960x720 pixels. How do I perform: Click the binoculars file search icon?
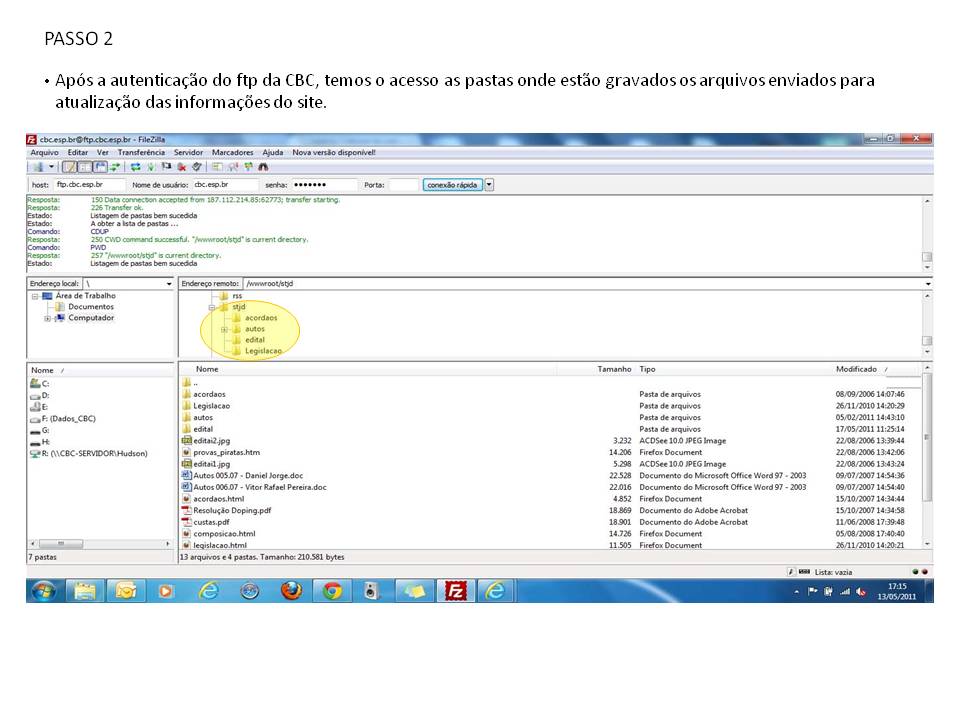pos(264,167)
